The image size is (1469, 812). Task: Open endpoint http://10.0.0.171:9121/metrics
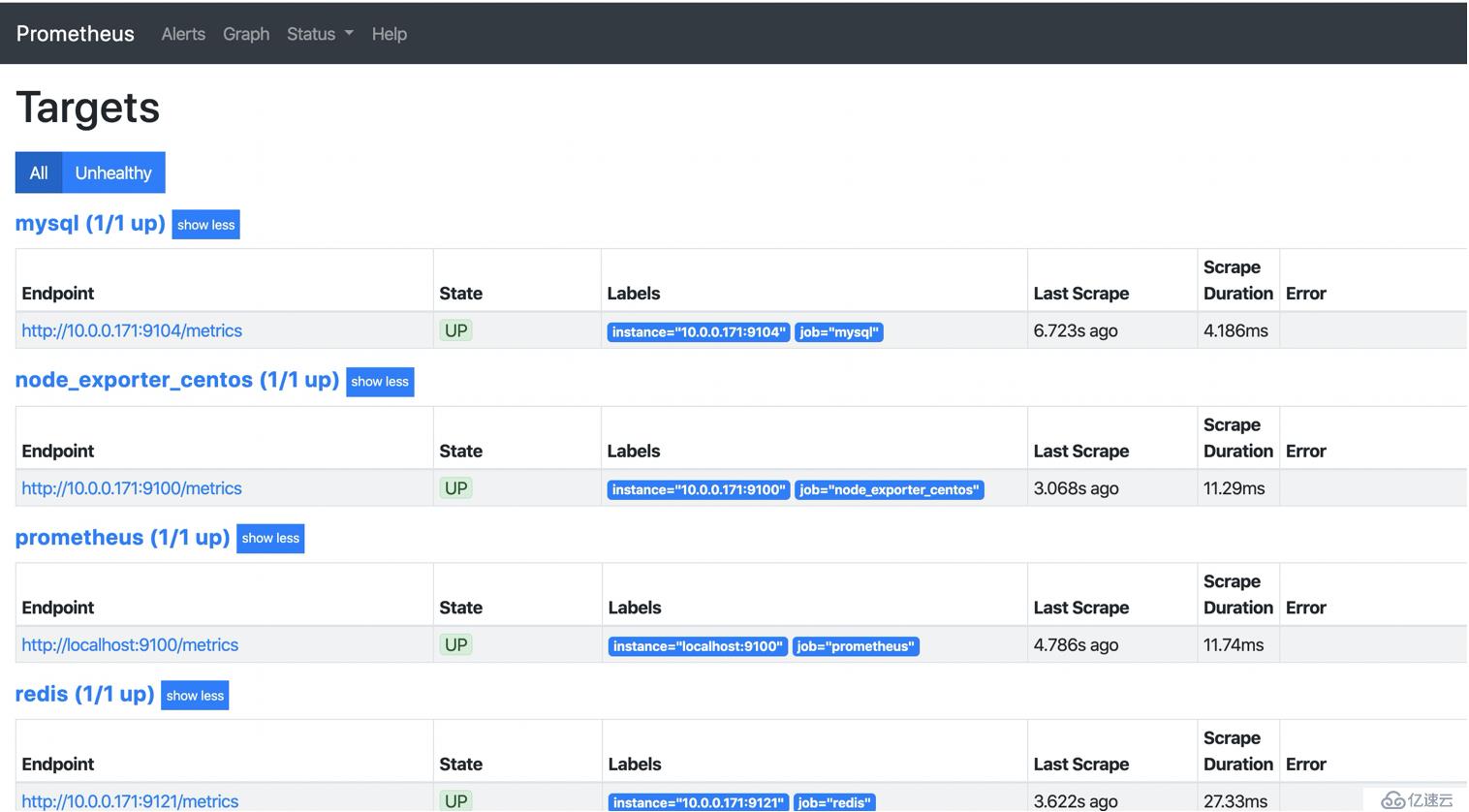[130, 801]
